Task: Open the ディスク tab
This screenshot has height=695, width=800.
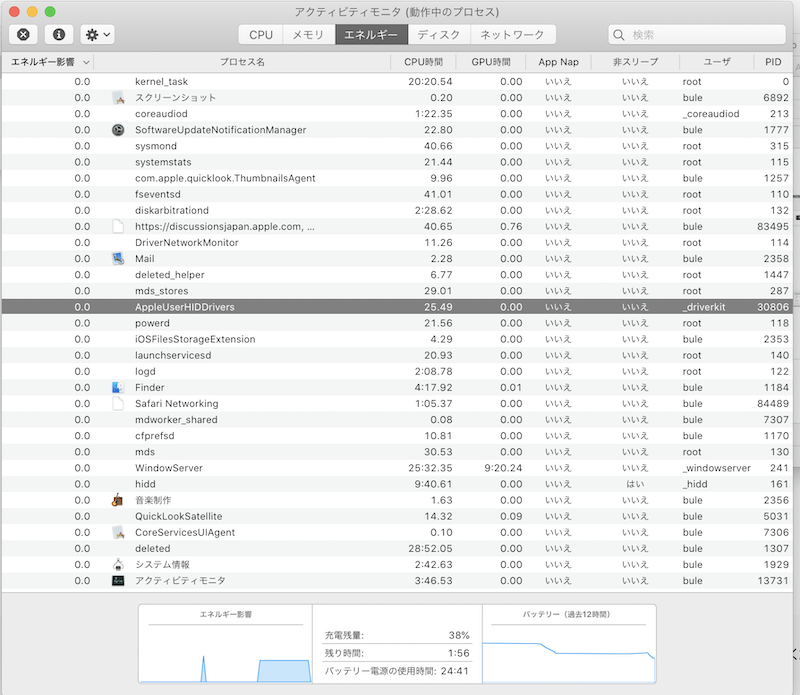Action: point(439,35)
